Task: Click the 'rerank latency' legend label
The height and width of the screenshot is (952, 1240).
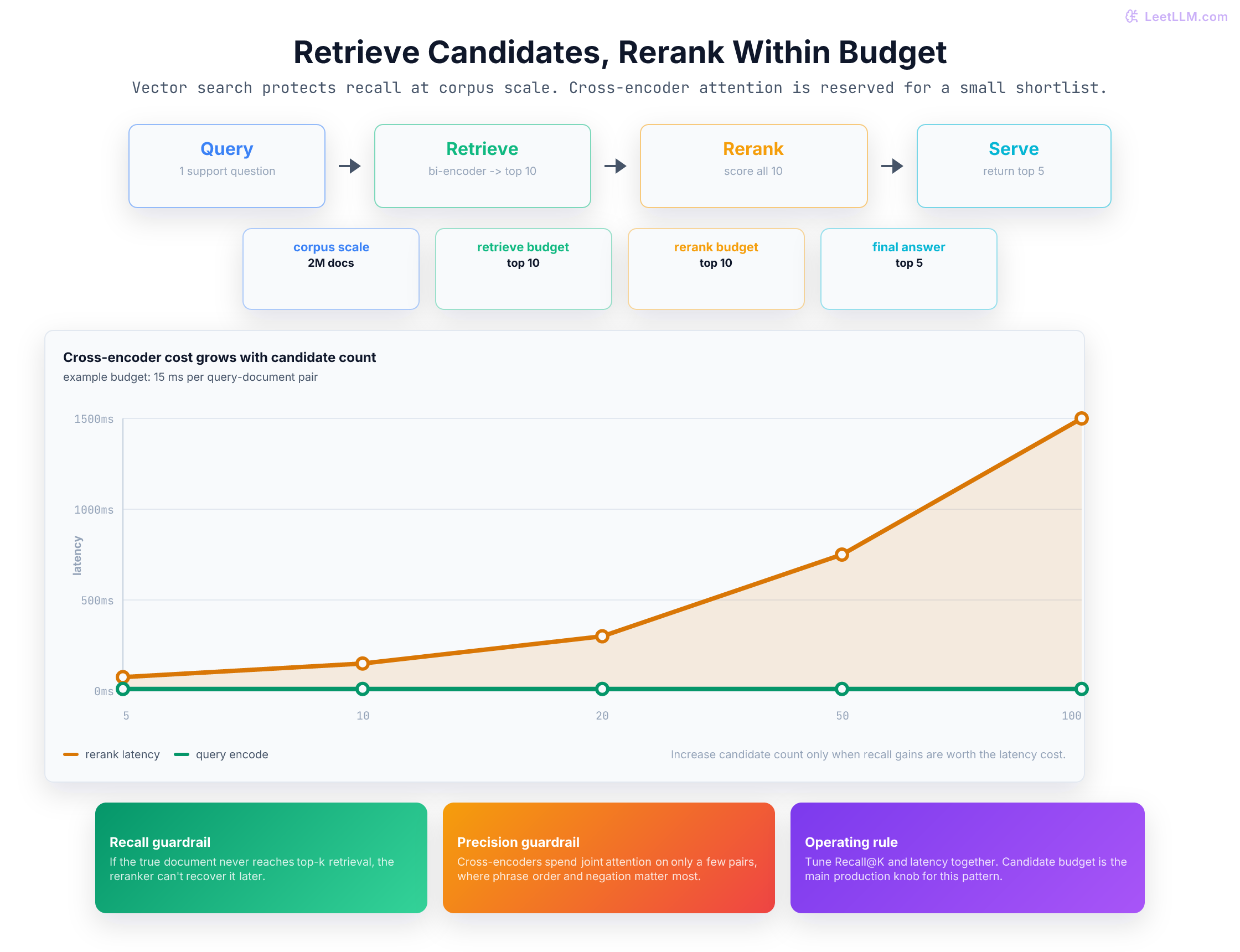Action: [122, 754]
